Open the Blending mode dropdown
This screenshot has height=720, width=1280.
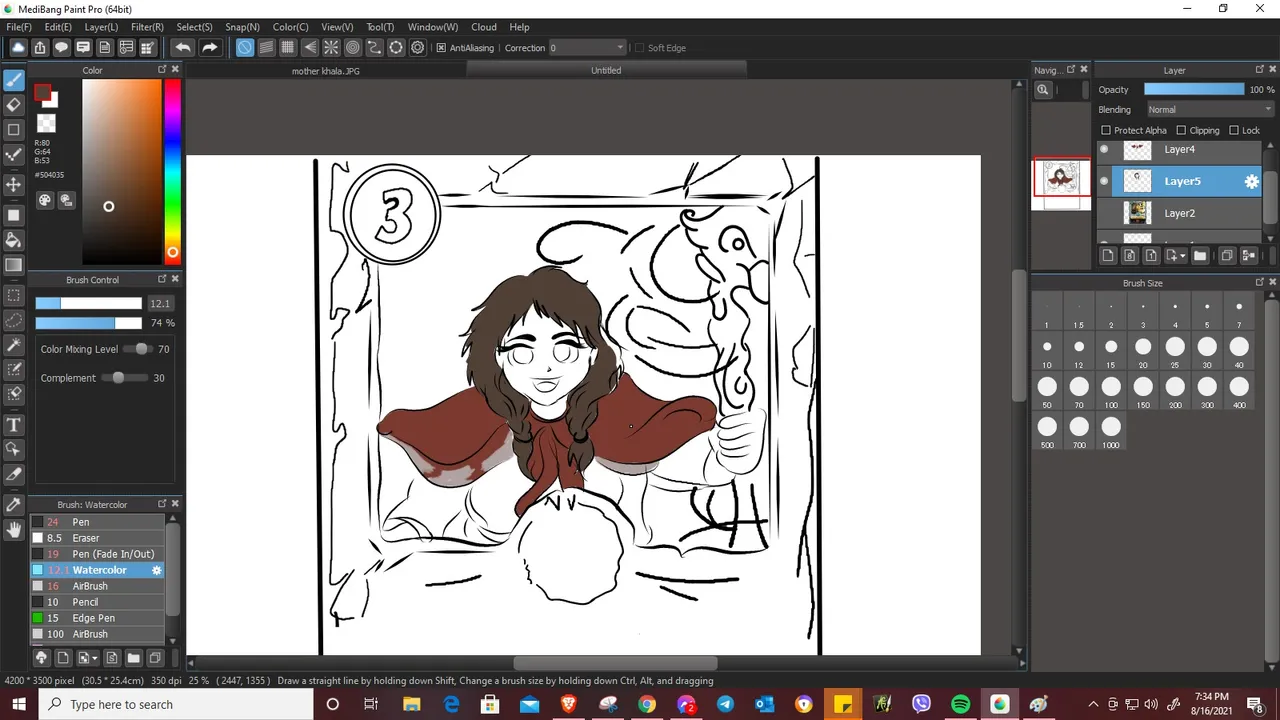(x=1210, y=109)
